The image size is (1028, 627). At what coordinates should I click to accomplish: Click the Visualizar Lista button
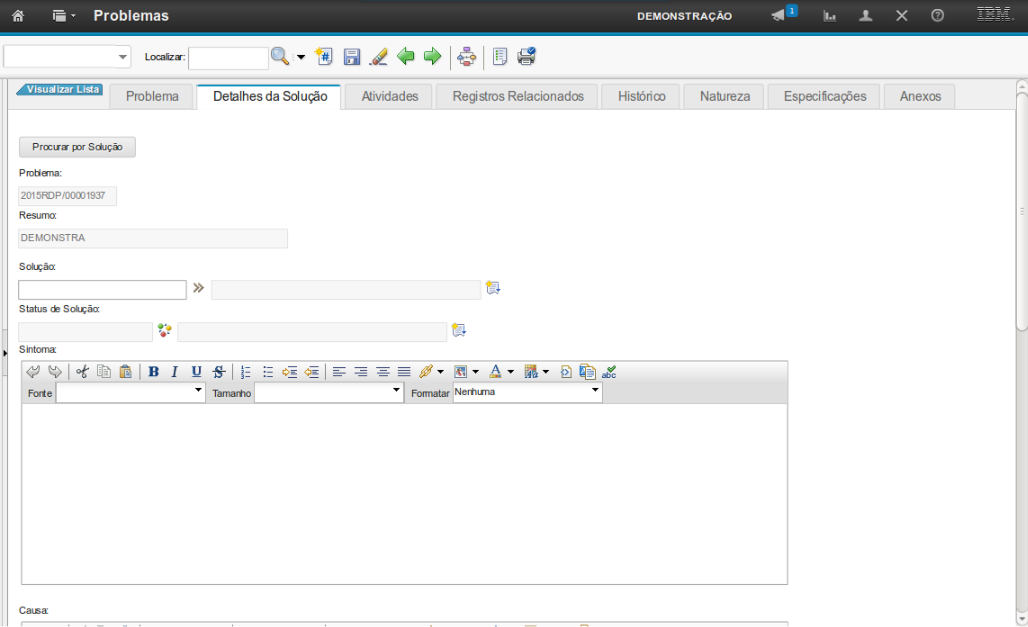61,90
